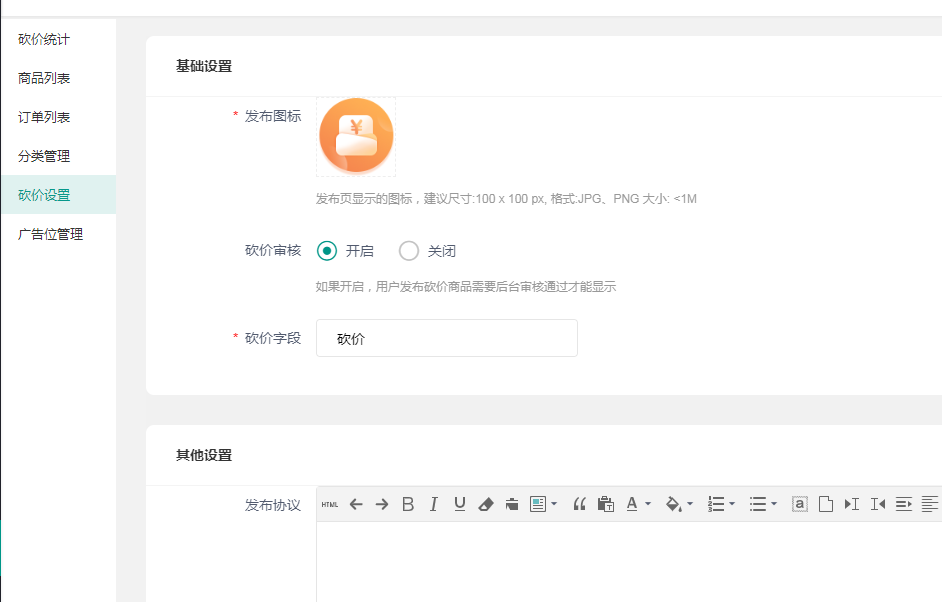This screenshot has height=602, width=942.
Task: Toggle underline formatting in the editor
Action: (459, 504)
